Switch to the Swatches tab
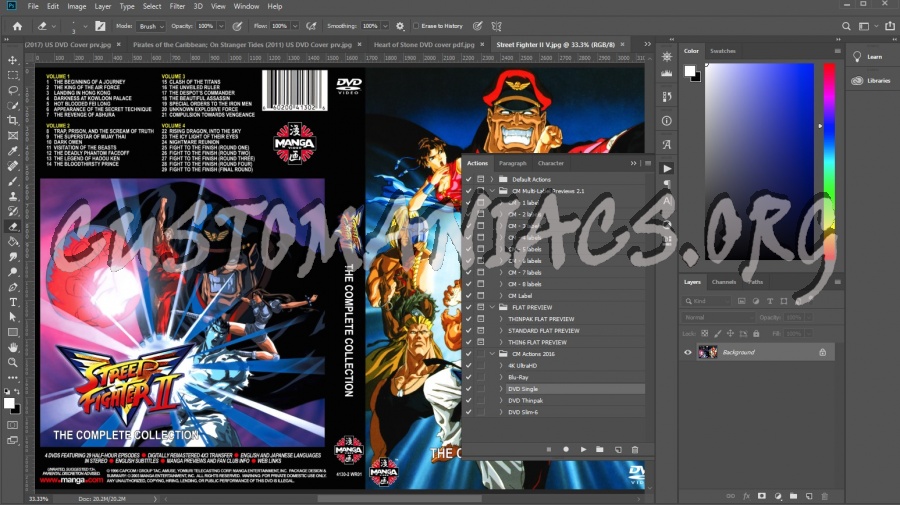900x505 pixels. [723, 51]
